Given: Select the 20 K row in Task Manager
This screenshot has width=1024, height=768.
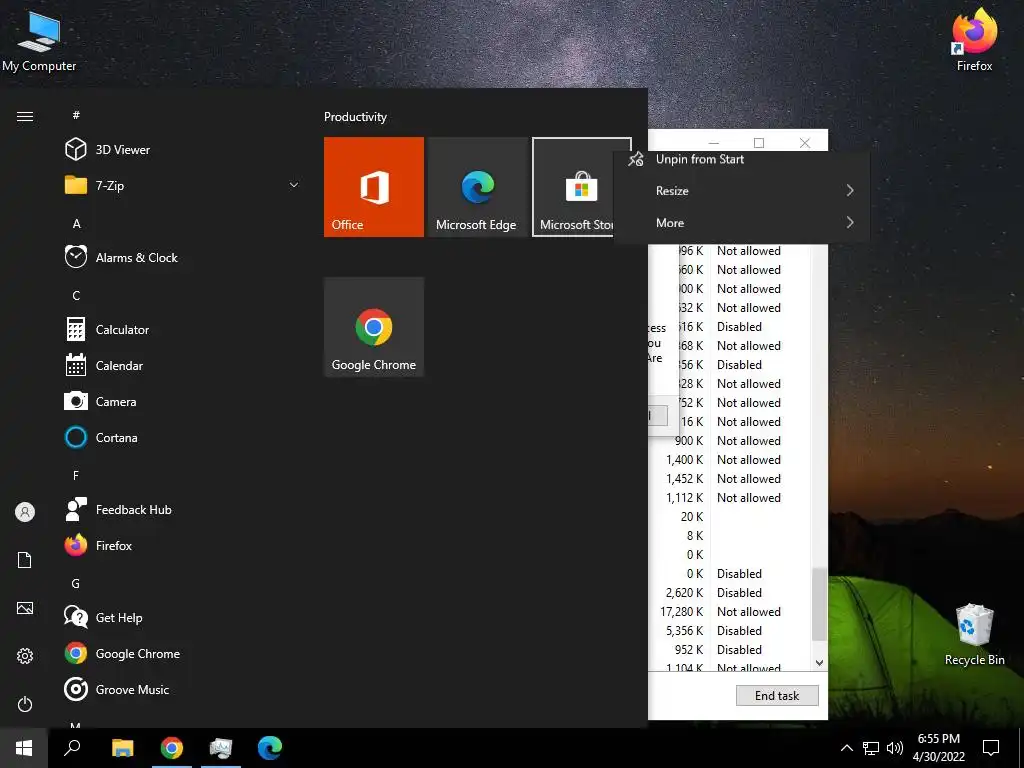Looking at the screenshot, I should click(730, 517).
